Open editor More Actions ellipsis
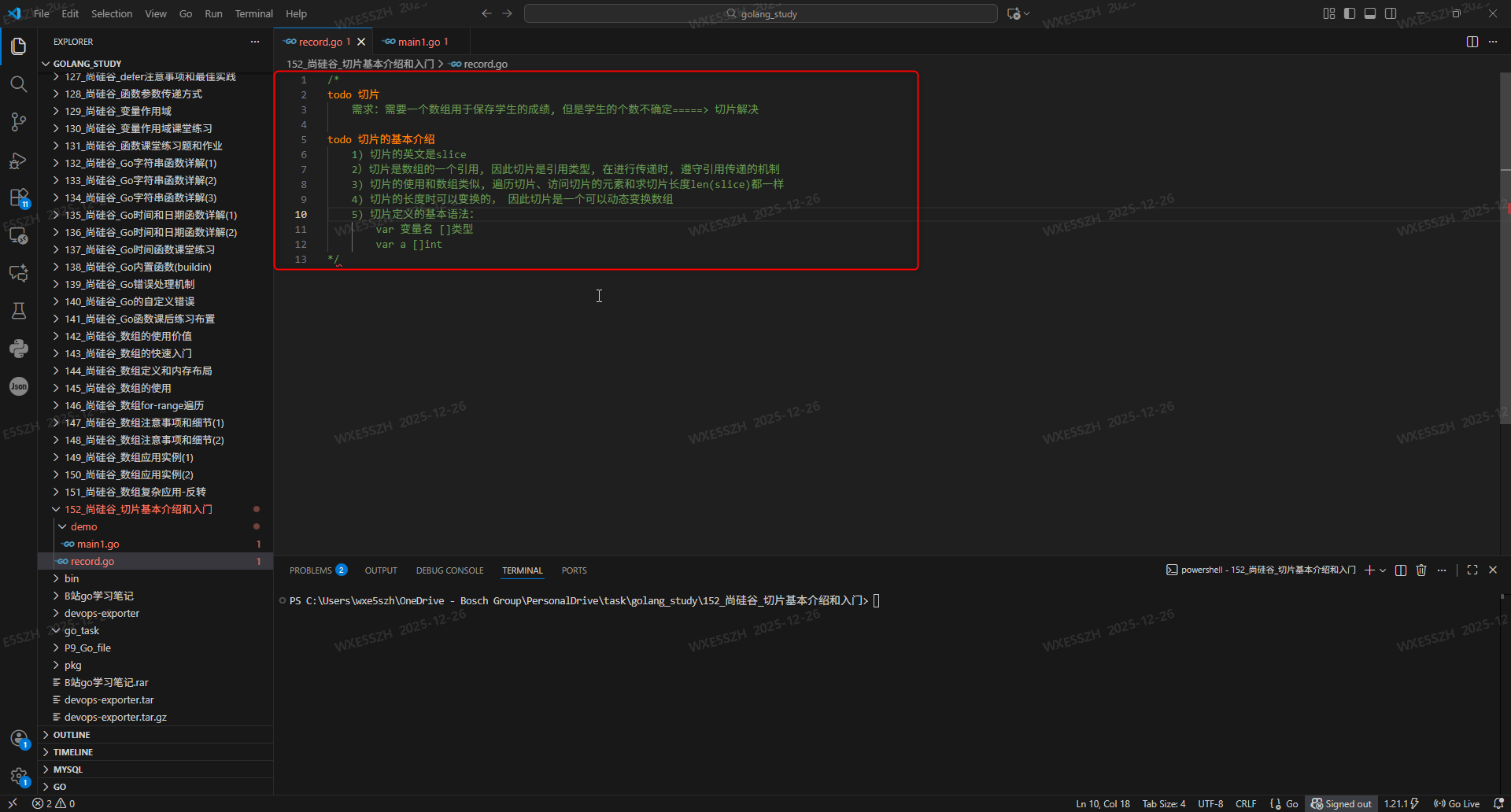Screen dimensions: 1511x812 pos(1493,42)
